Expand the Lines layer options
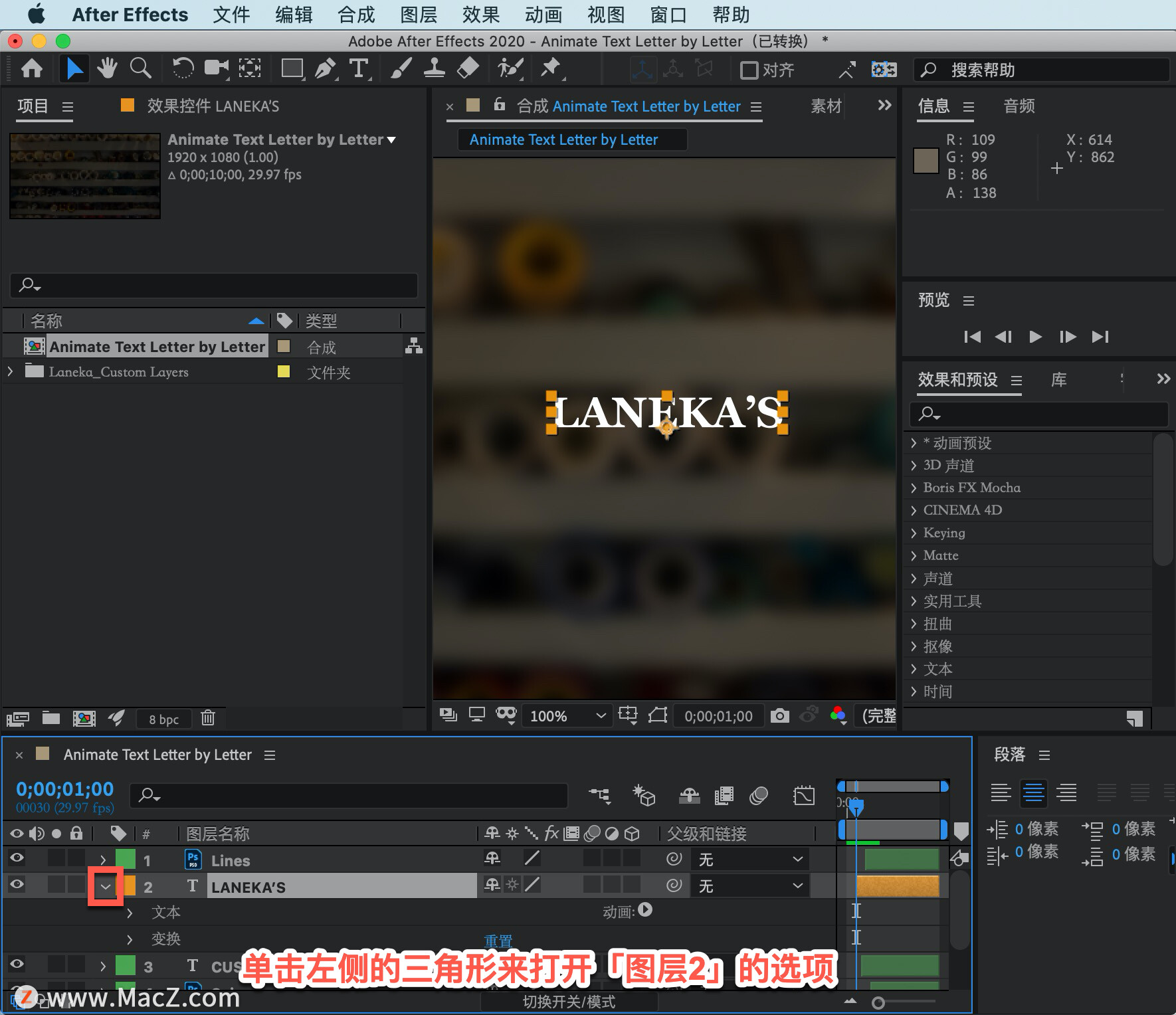Viewport: 1176px width, 1015px height. click(x=103, y=860)
